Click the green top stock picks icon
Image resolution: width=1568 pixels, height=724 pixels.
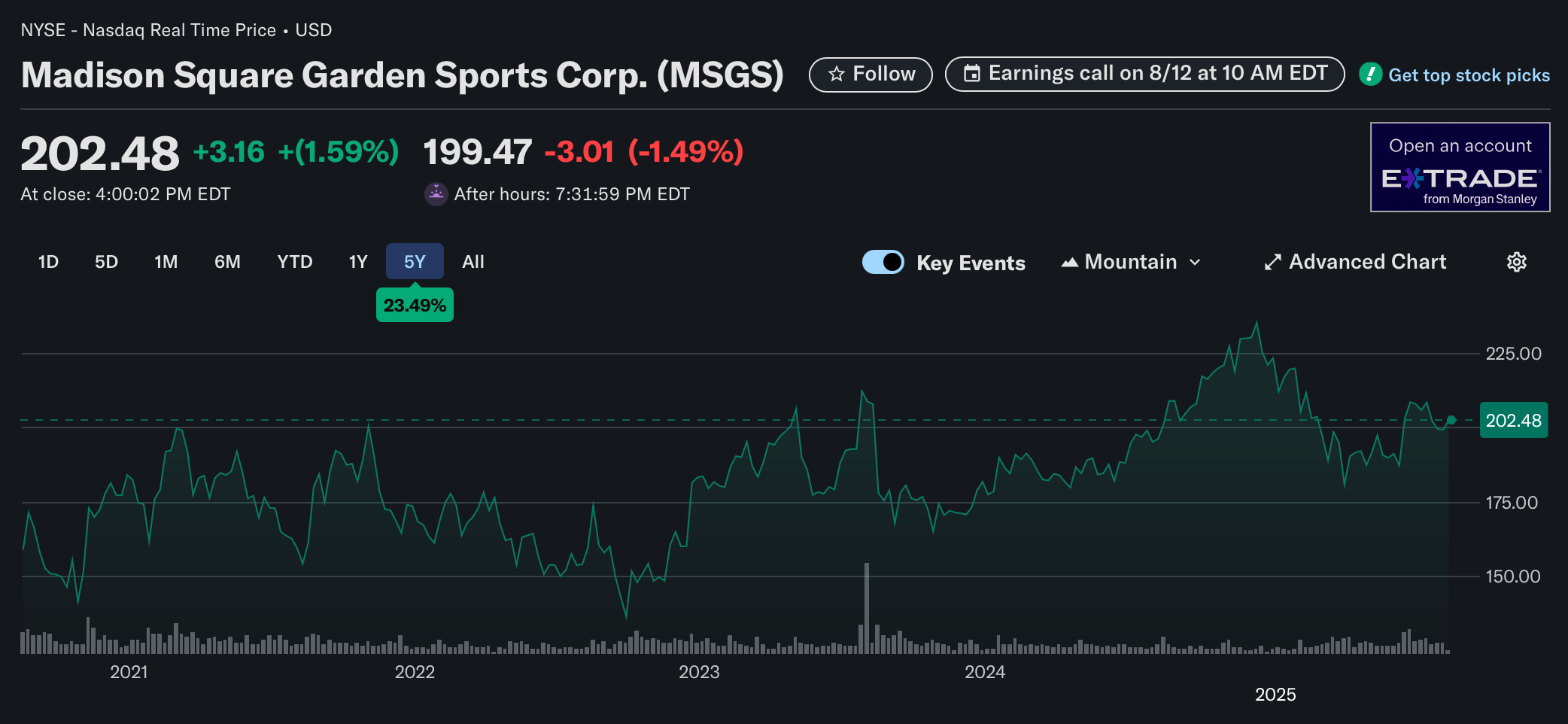pyautogui.click(x=1371, y=75)
